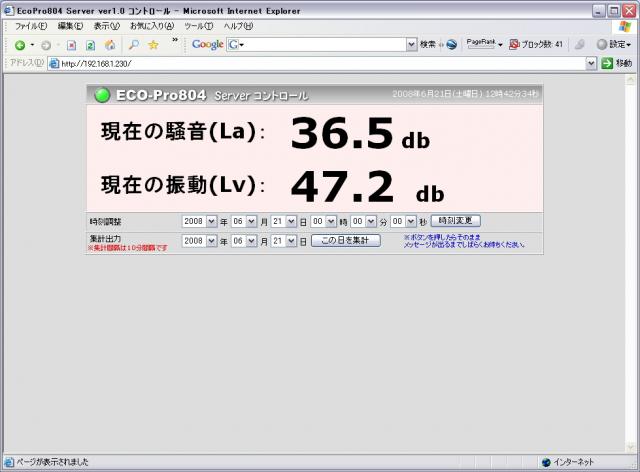Click the green status indicator on ECO-Pro804 header

(x=102, y=95)
